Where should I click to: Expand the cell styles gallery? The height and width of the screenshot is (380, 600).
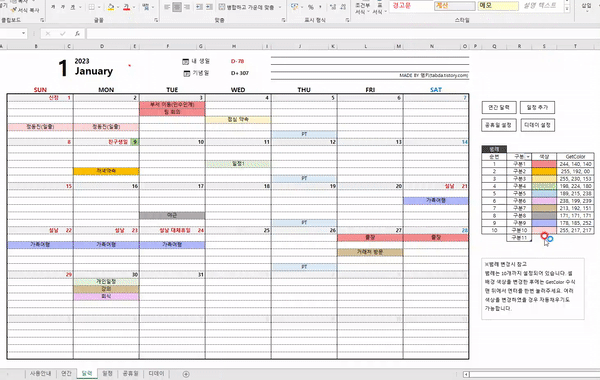pyautogui.click(x=567, y=9)
